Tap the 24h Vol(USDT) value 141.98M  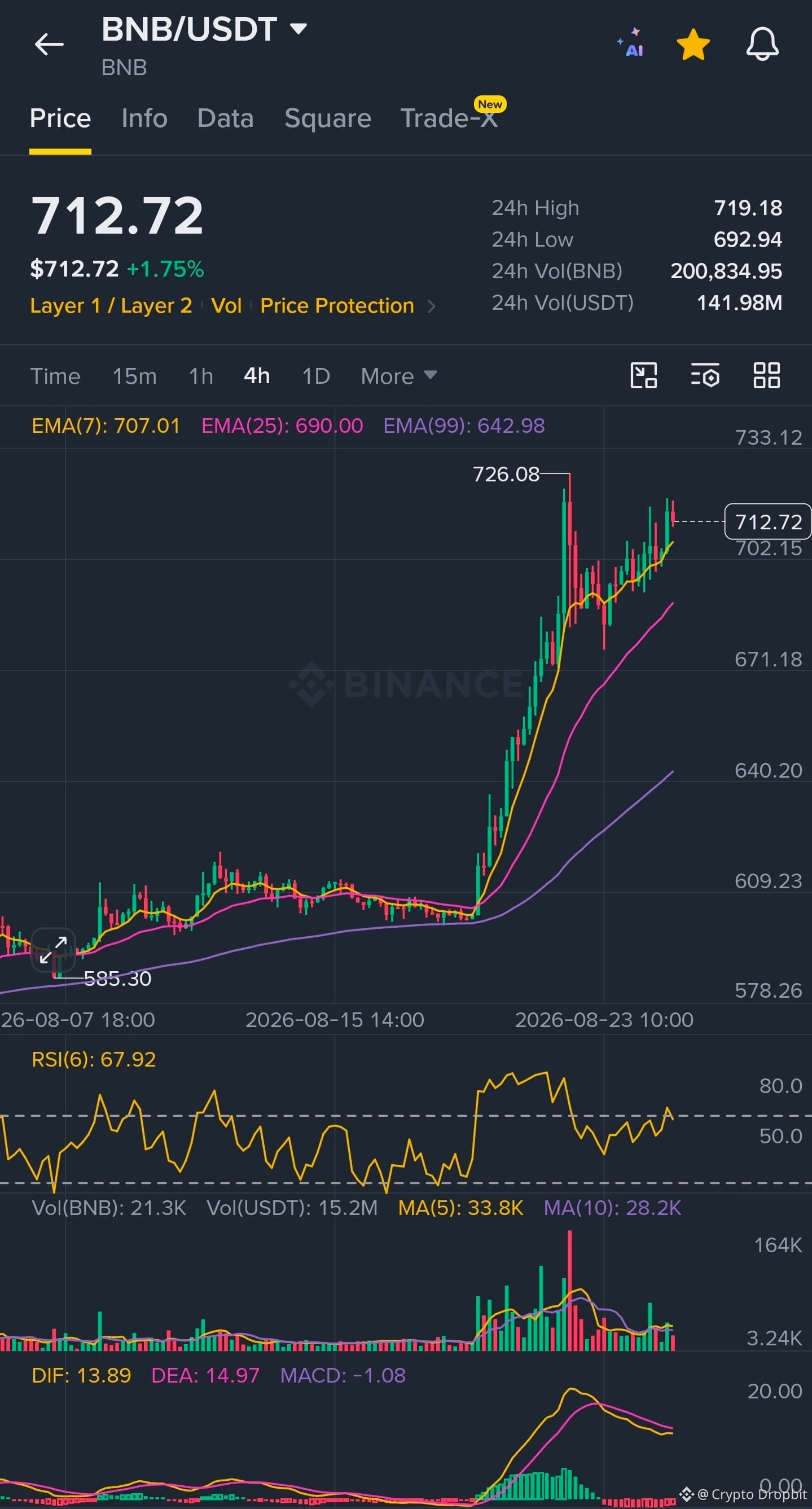(739, 303)
